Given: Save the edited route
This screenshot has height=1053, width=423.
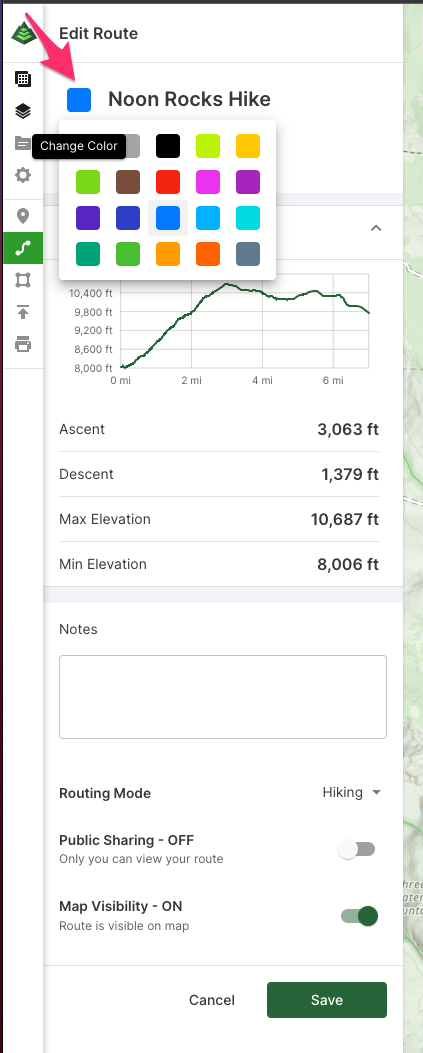Looking at the screenshot, I should coord(327,1000).
